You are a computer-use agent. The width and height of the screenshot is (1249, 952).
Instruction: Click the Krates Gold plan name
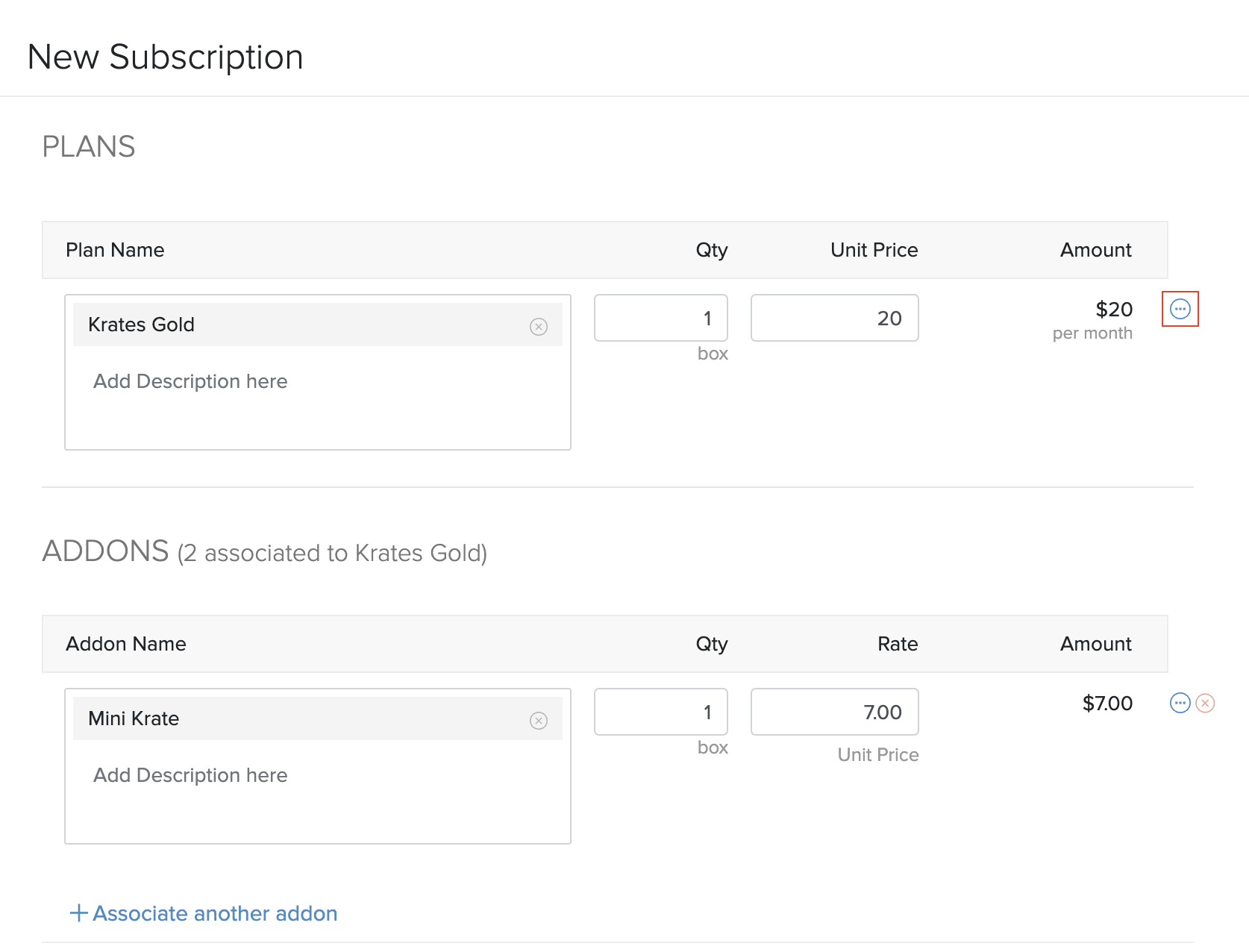[141, 324]
